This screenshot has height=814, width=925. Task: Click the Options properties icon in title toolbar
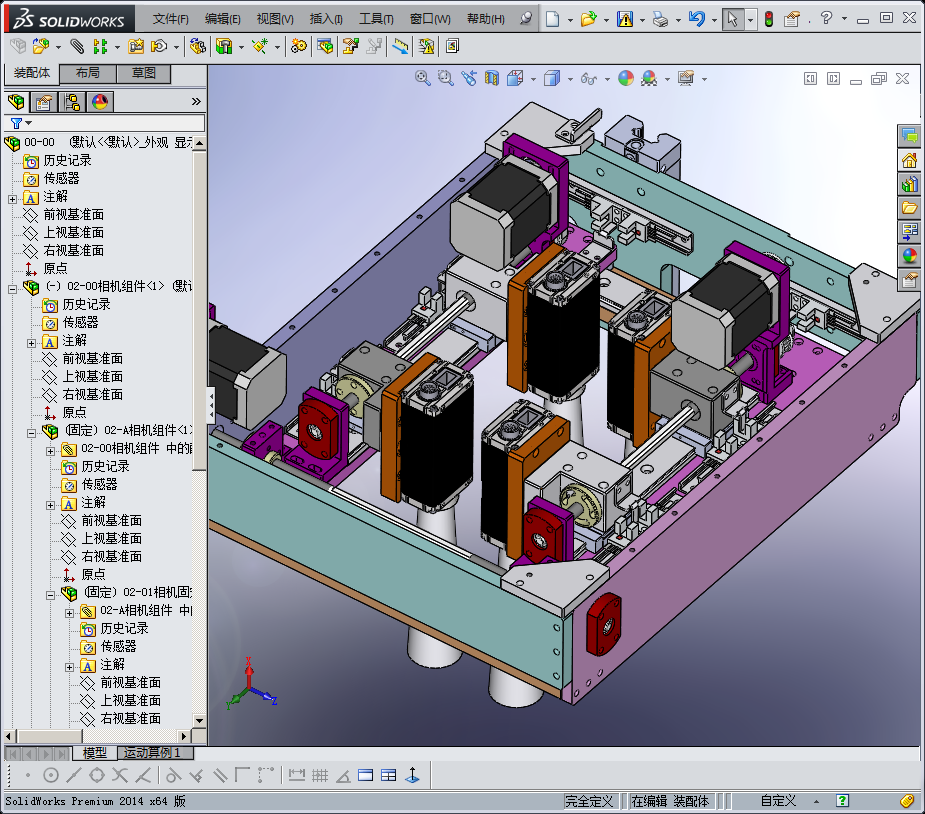[792, 19]
